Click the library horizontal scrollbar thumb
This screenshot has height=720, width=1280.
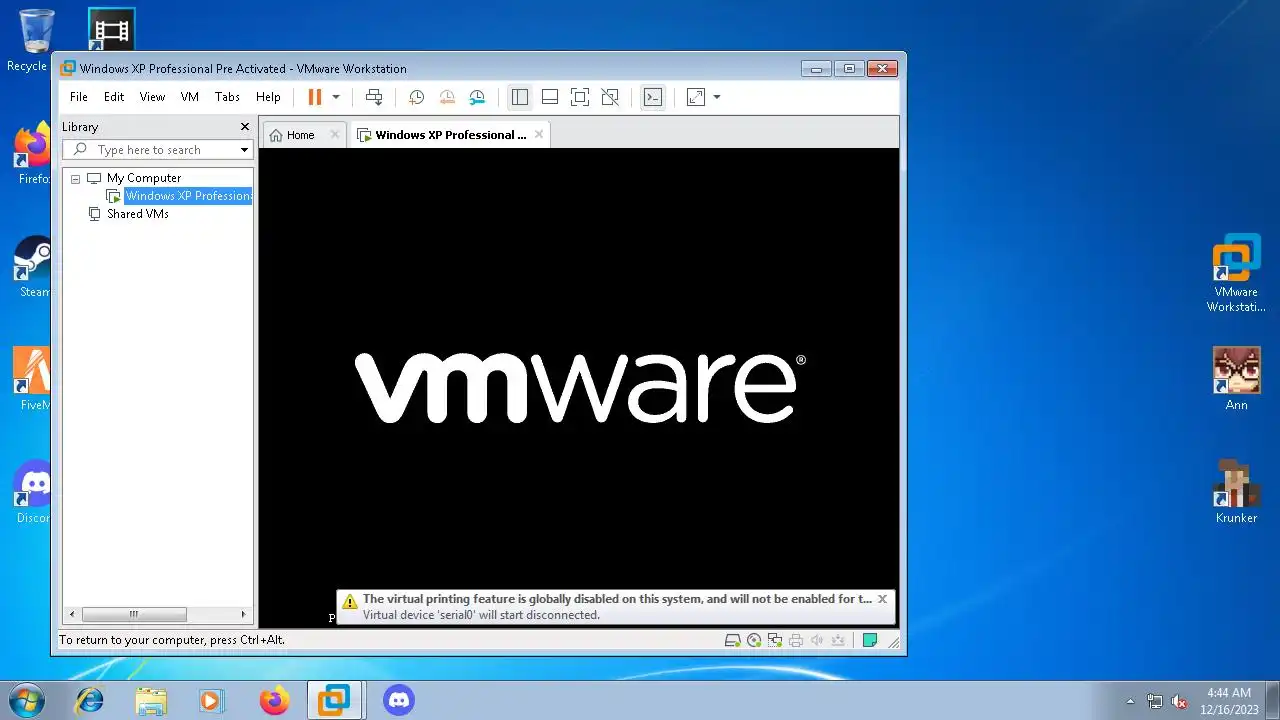[x=134, y=614]
